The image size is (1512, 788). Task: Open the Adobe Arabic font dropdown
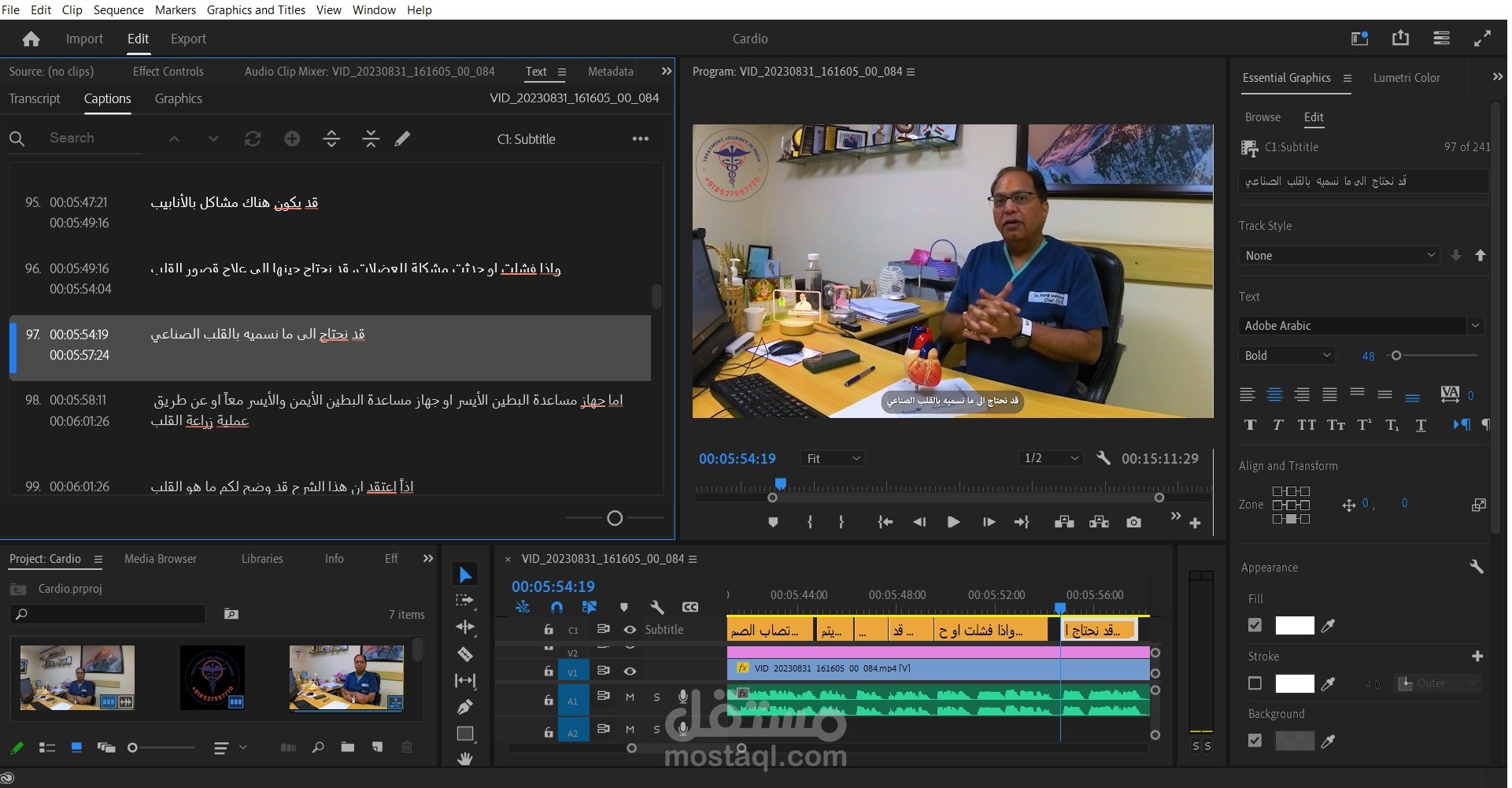pos(1361,326)
